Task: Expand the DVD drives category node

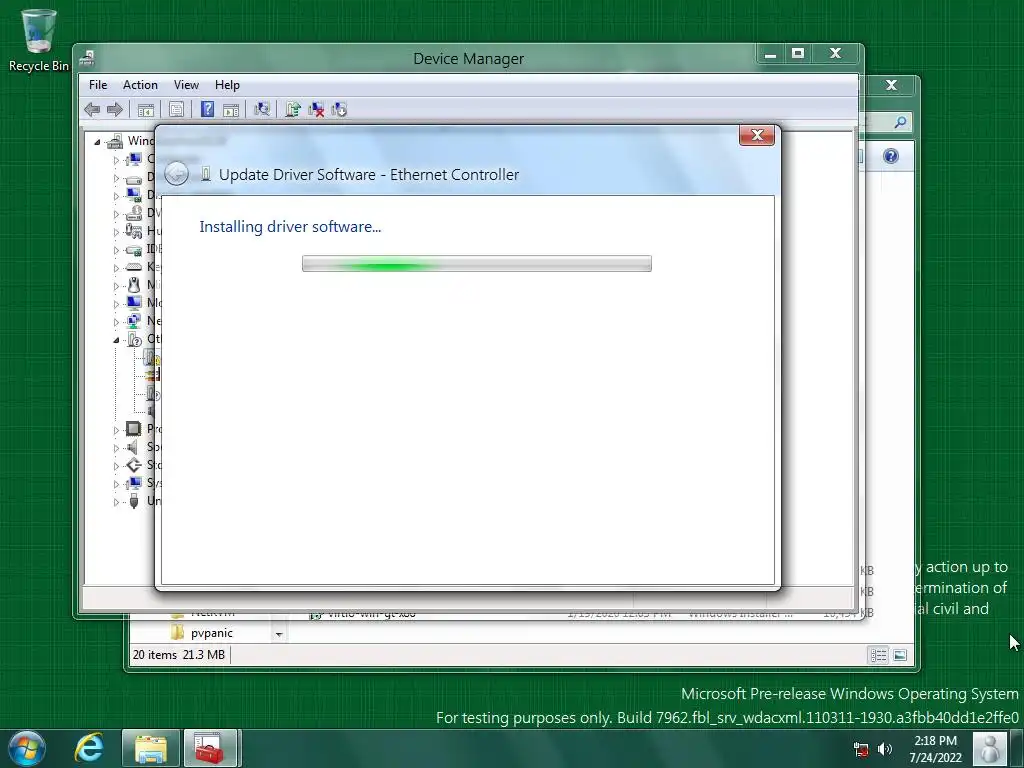Action: pos(116,214)
